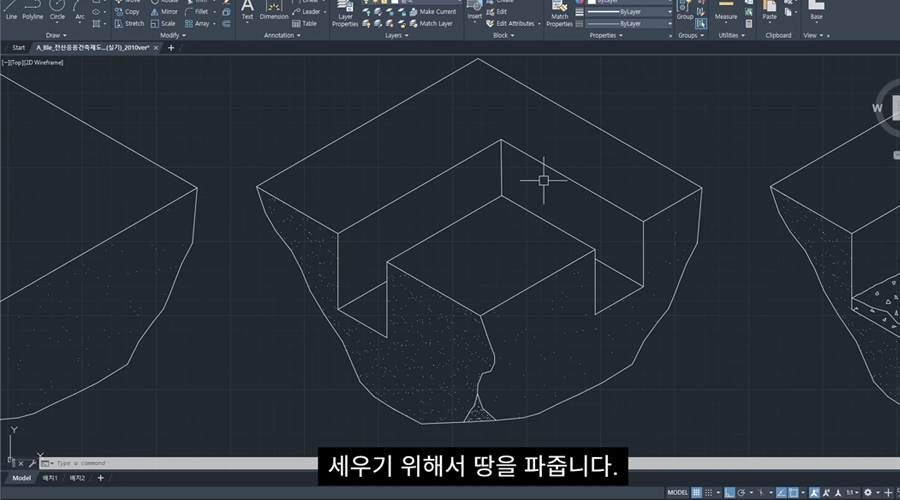The height and width of the screenshot is (500, 900).
Task: Toggle annotation visibility in status bar
Action: coord(814,493)
